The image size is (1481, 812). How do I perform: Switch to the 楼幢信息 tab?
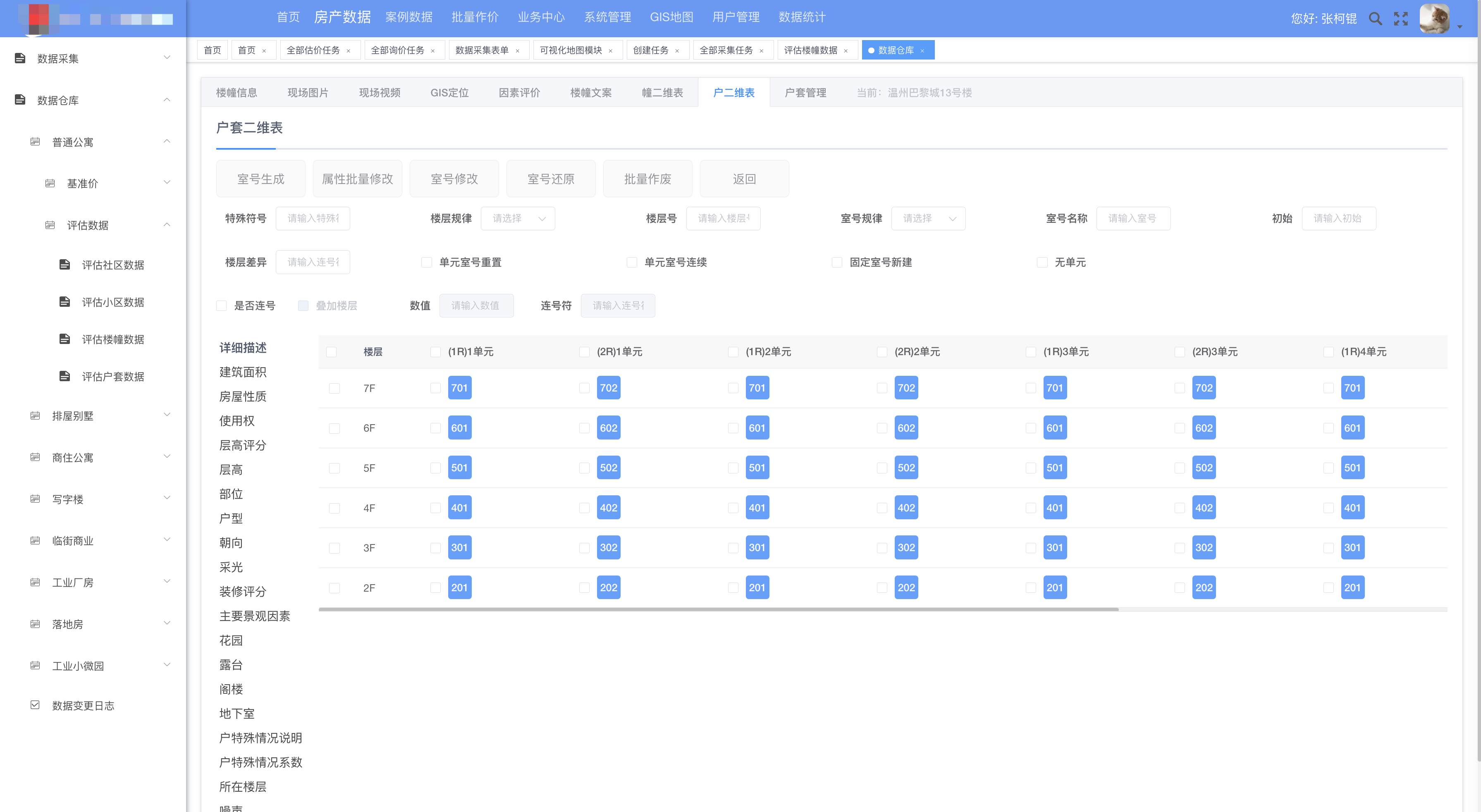tap(236, 93)
